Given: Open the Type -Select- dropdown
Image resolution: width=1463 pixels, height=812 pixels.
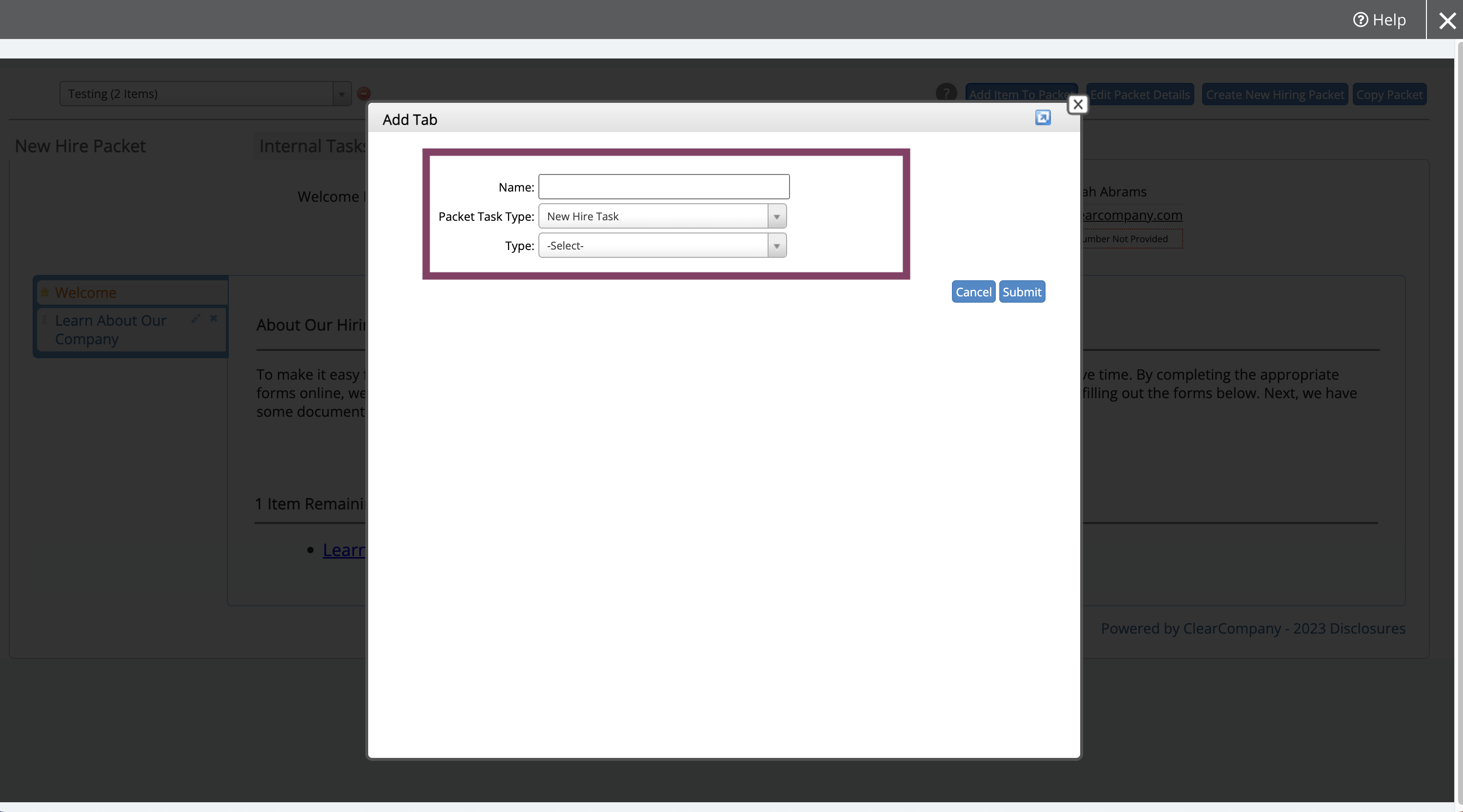Looking at the screenshot, I should tap(662, 246).
